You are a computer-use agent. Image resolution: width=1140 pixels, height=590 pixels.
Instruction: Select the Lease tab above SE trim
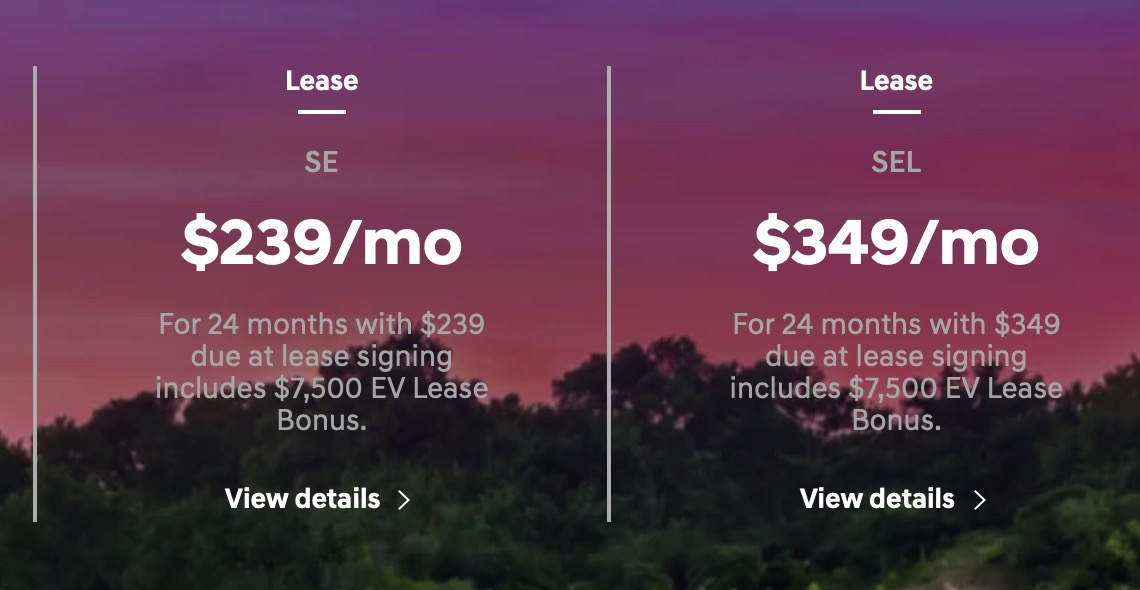[321, 81]
